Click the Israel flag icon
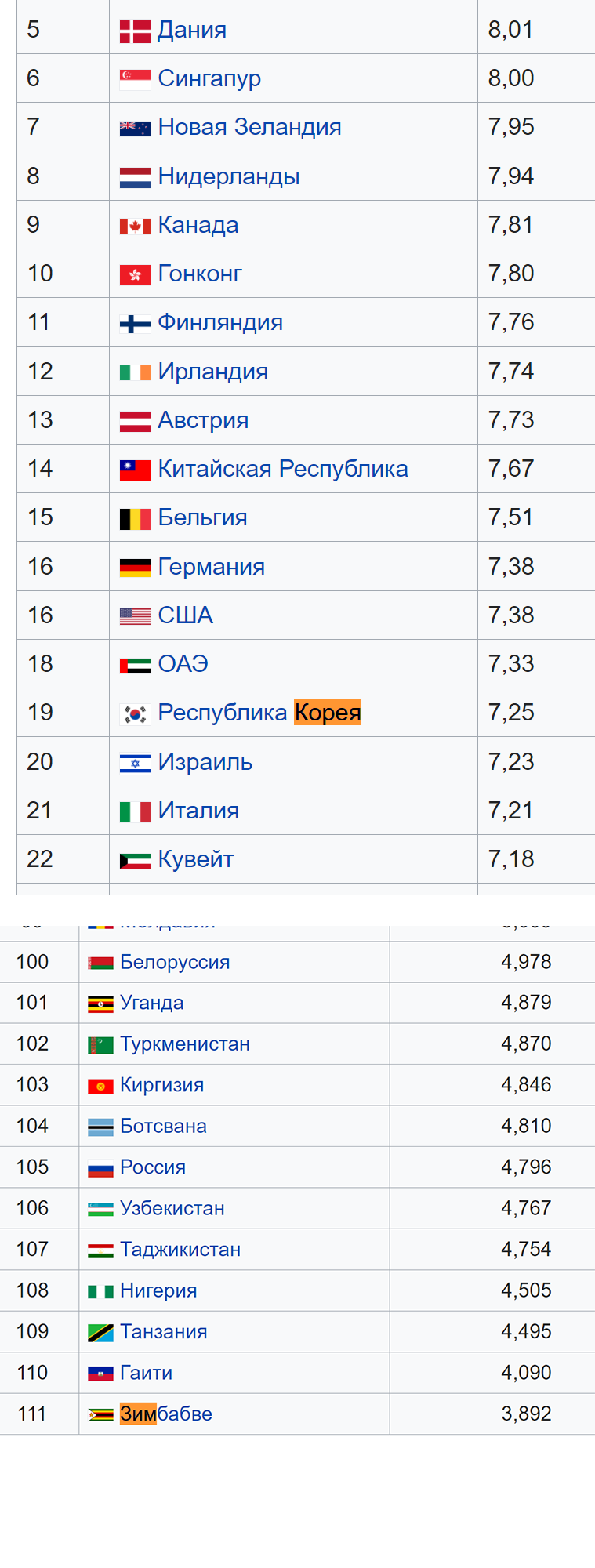This screenshot has width=595, height=1568. 135,763
